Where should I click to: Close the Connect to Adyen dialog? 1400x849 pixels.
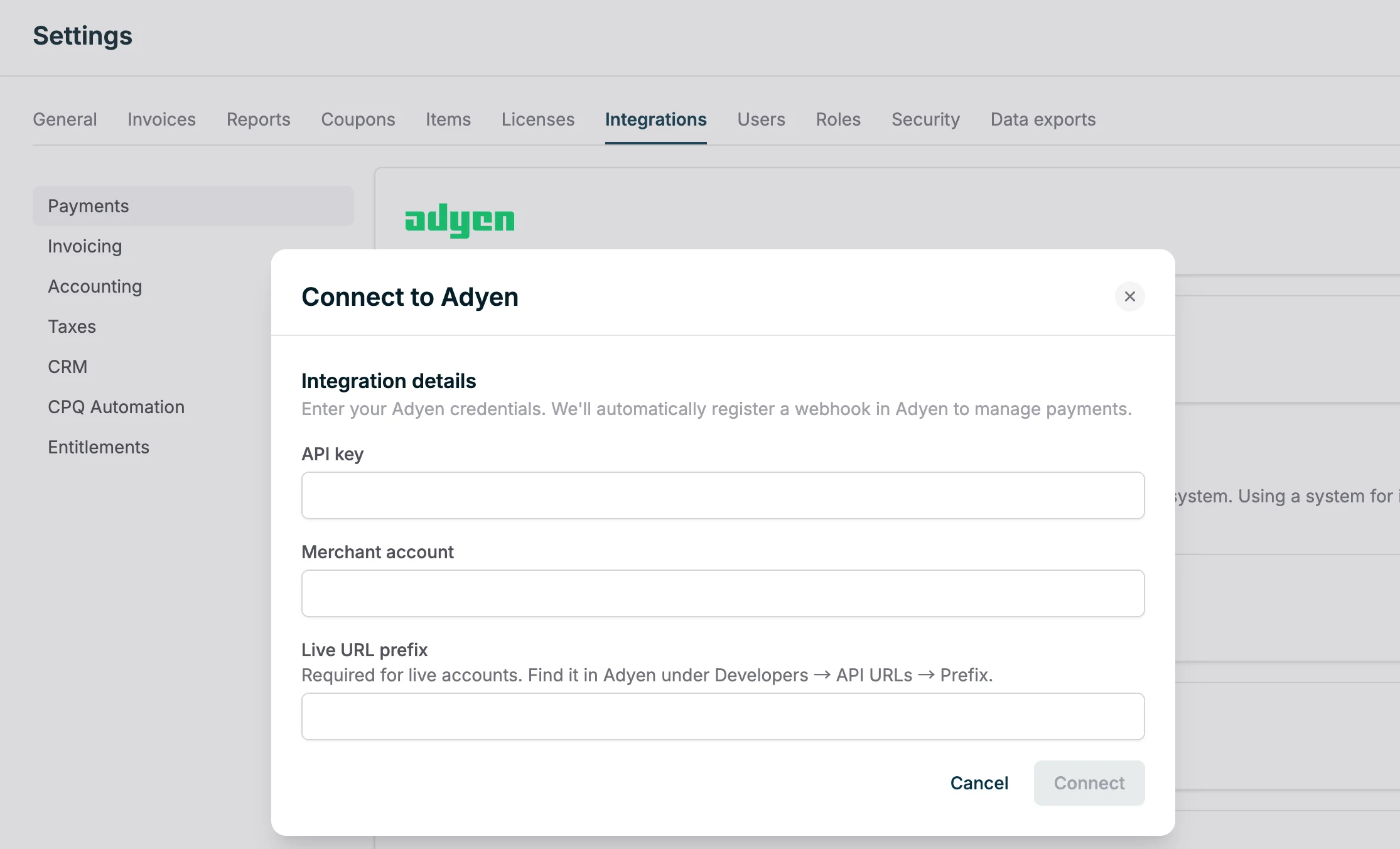tap(1129, 296)
